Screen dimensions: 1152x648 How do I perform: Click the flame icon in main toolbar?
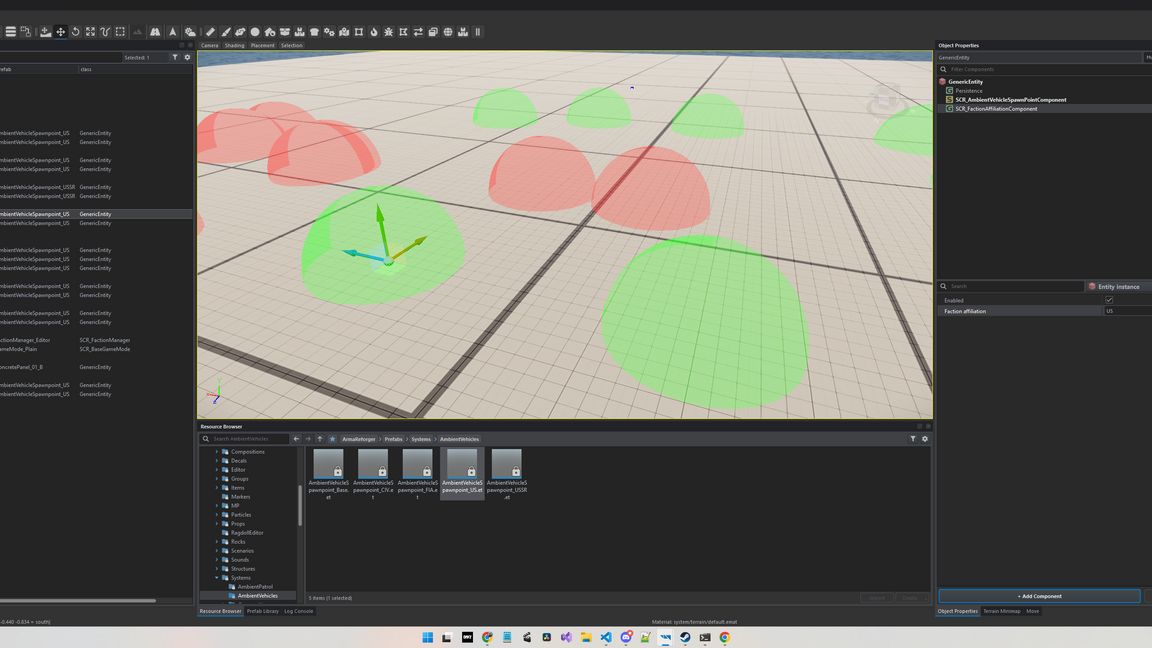(x=374, y=32)
